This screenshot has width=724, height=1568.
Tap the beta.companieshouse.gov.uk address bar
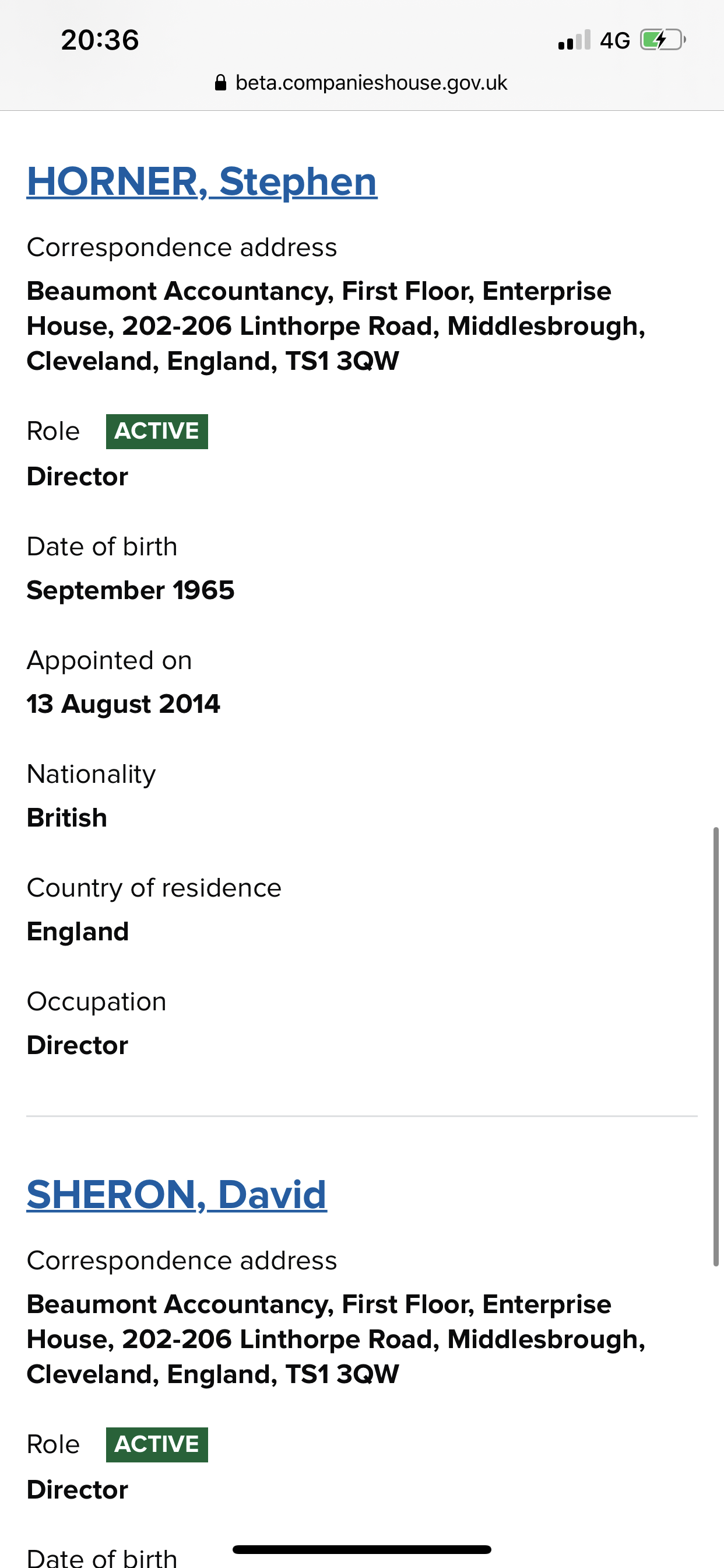[x=361, y=83]
